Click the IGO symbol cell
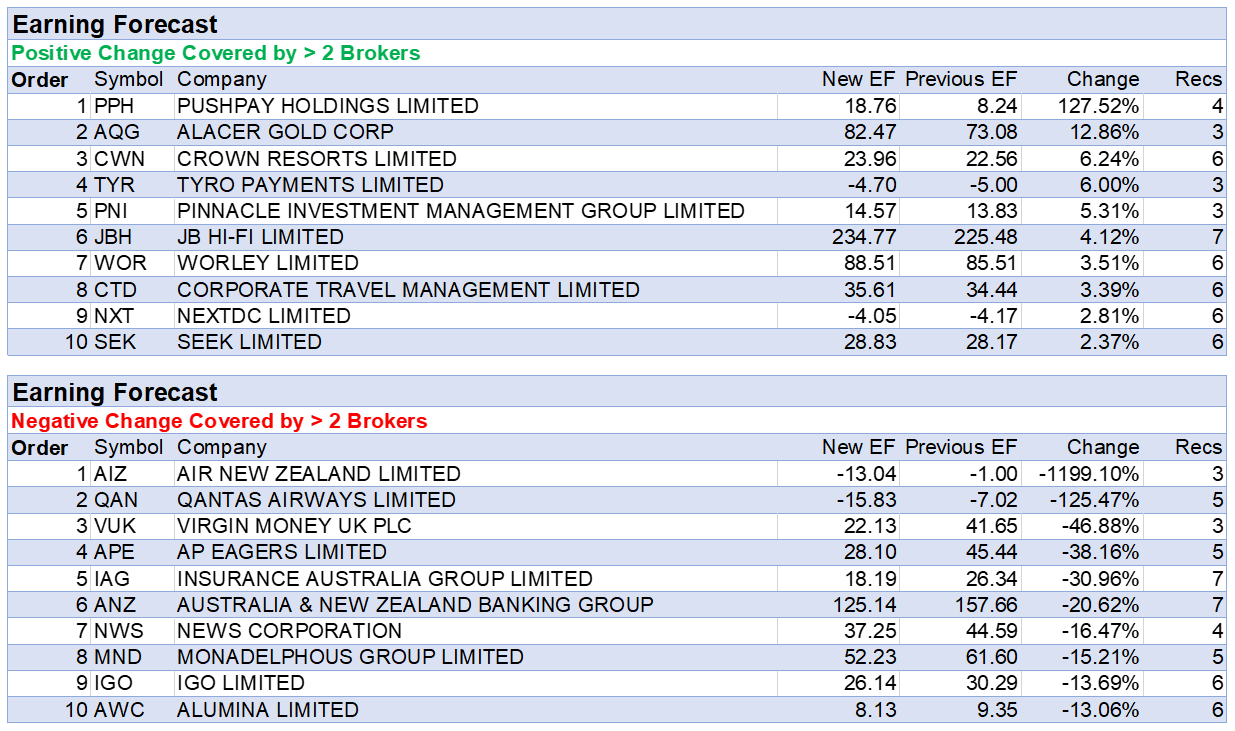 coord(114,683)
